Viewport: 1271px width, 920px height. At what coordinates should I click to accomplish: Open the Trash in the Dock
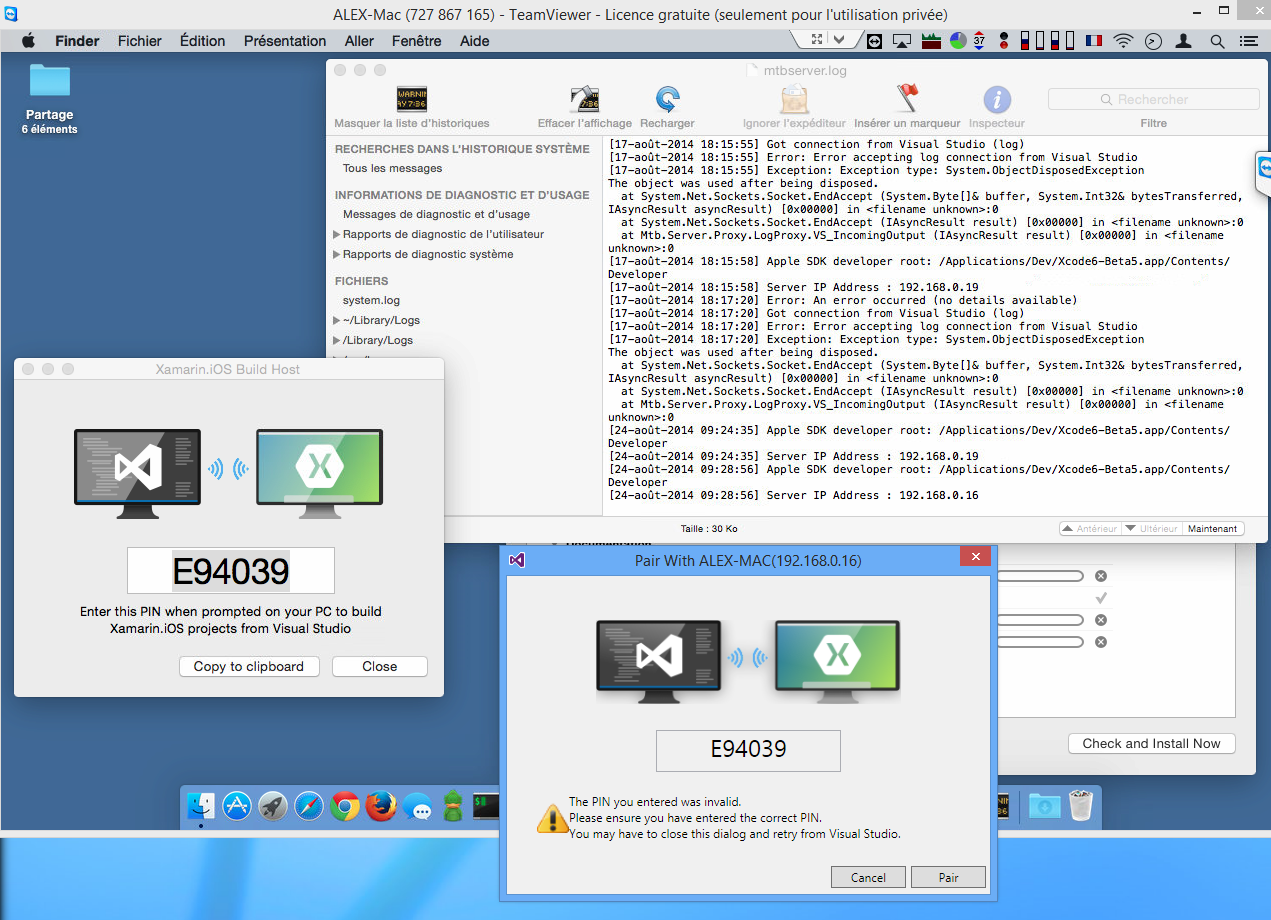point(1081,806)
